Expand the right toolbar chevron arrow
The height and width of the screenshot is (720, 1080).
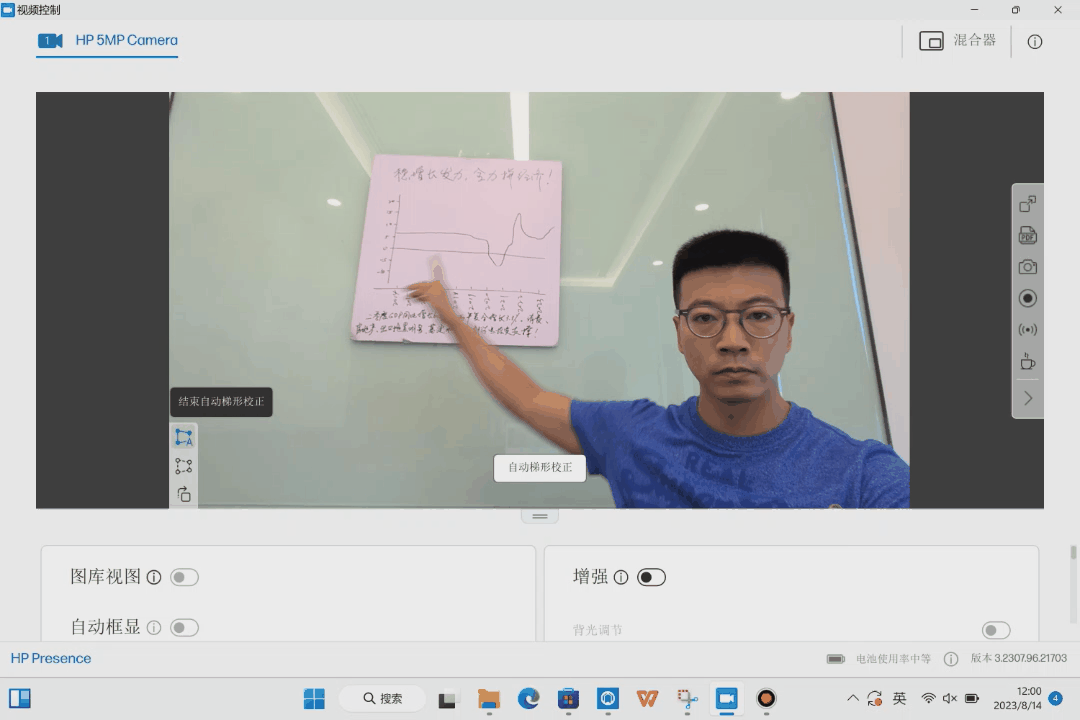tap(1027, 398)
